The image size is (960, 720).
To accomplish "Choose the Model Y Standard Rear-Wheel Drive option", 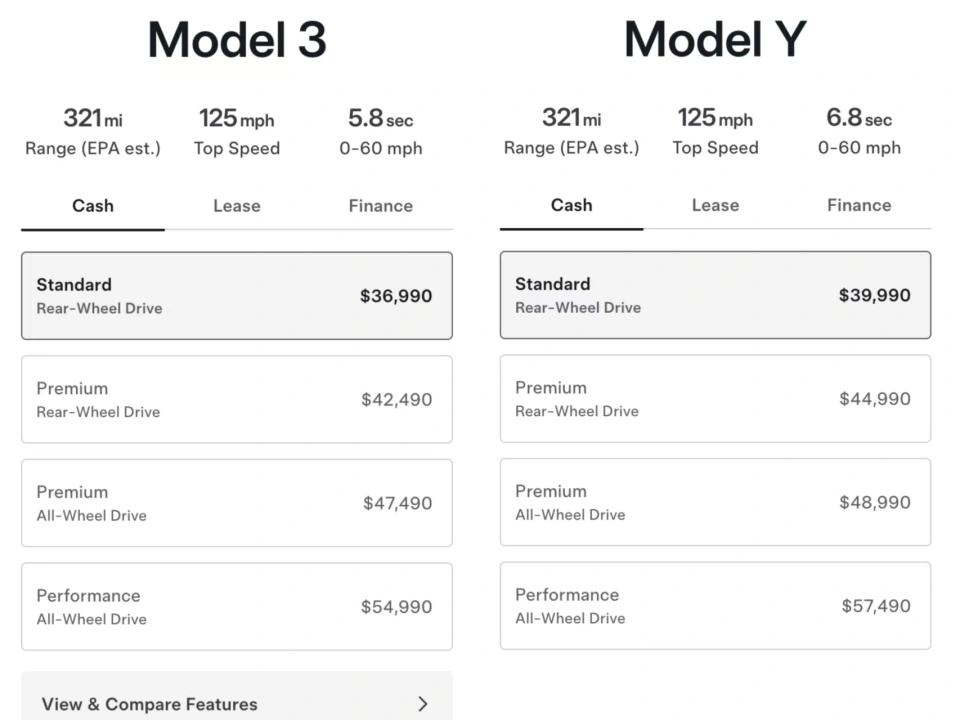I will 715,295.
